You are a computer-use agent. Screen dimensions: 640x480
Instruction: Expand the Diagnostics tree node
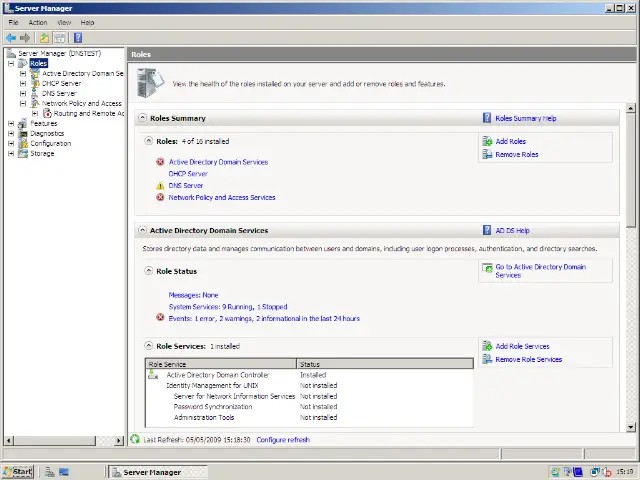11,133
